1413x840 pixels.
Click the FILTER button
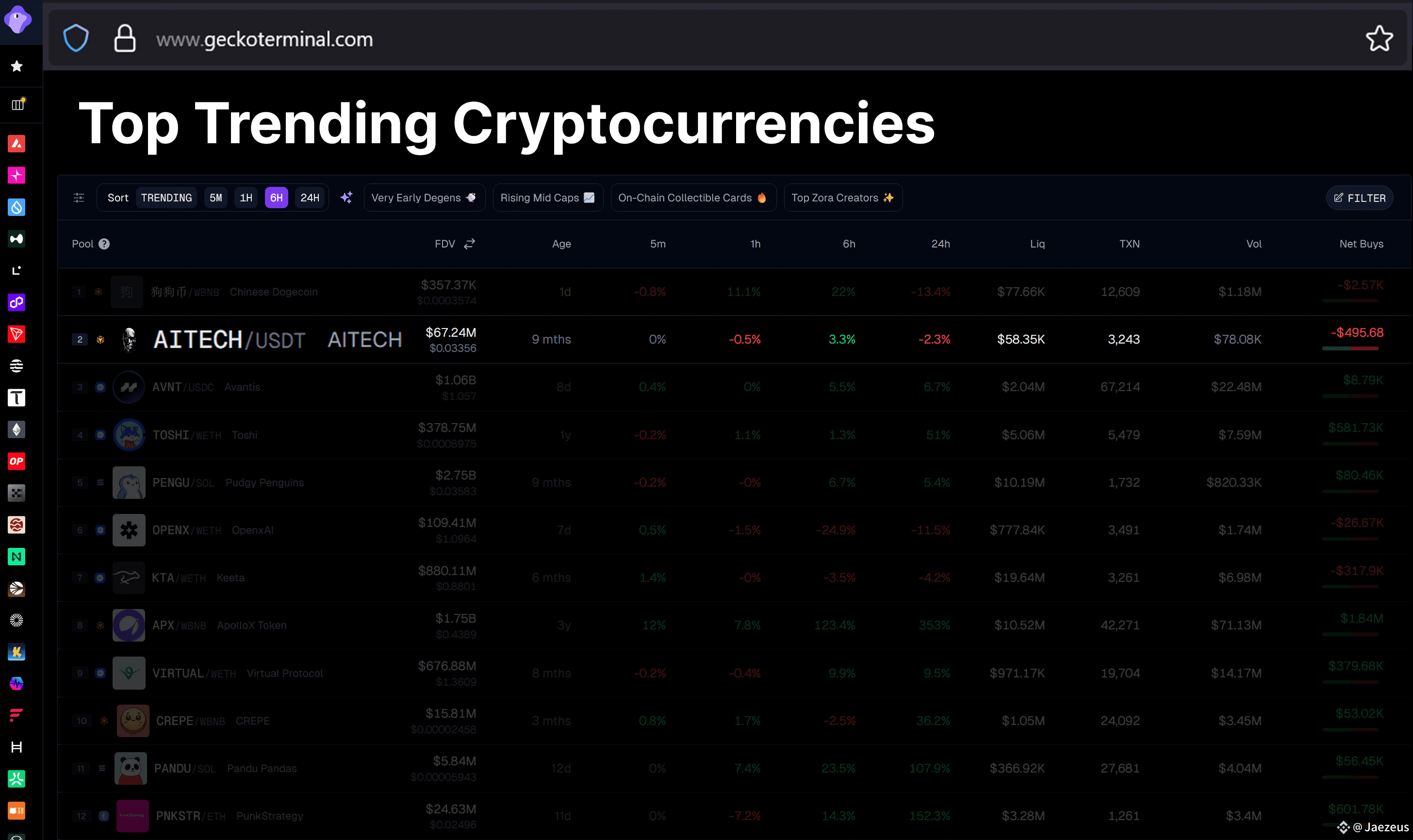(x=1359, y=198)
